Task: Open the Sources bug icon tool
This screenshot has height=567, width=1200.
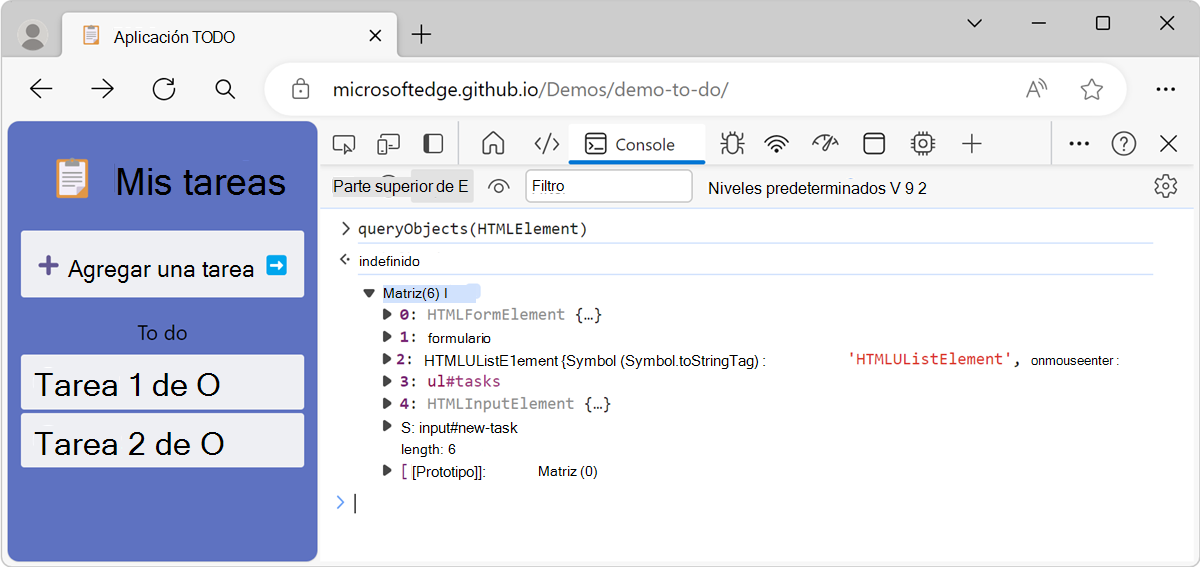Action: tap(732, 144)
